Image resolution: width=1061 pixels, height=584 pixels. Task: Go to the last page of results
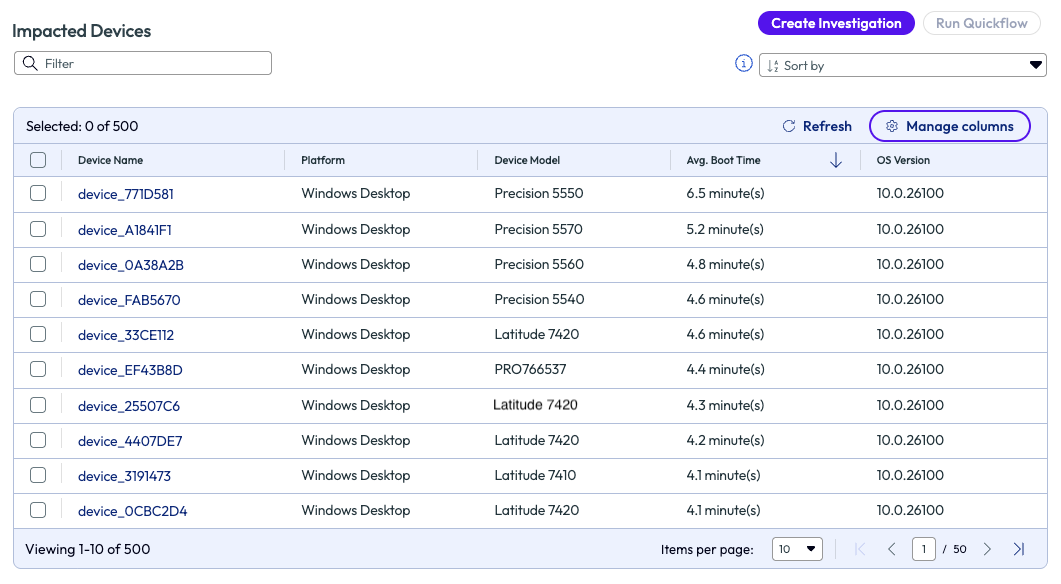(x=1018, y=549)
